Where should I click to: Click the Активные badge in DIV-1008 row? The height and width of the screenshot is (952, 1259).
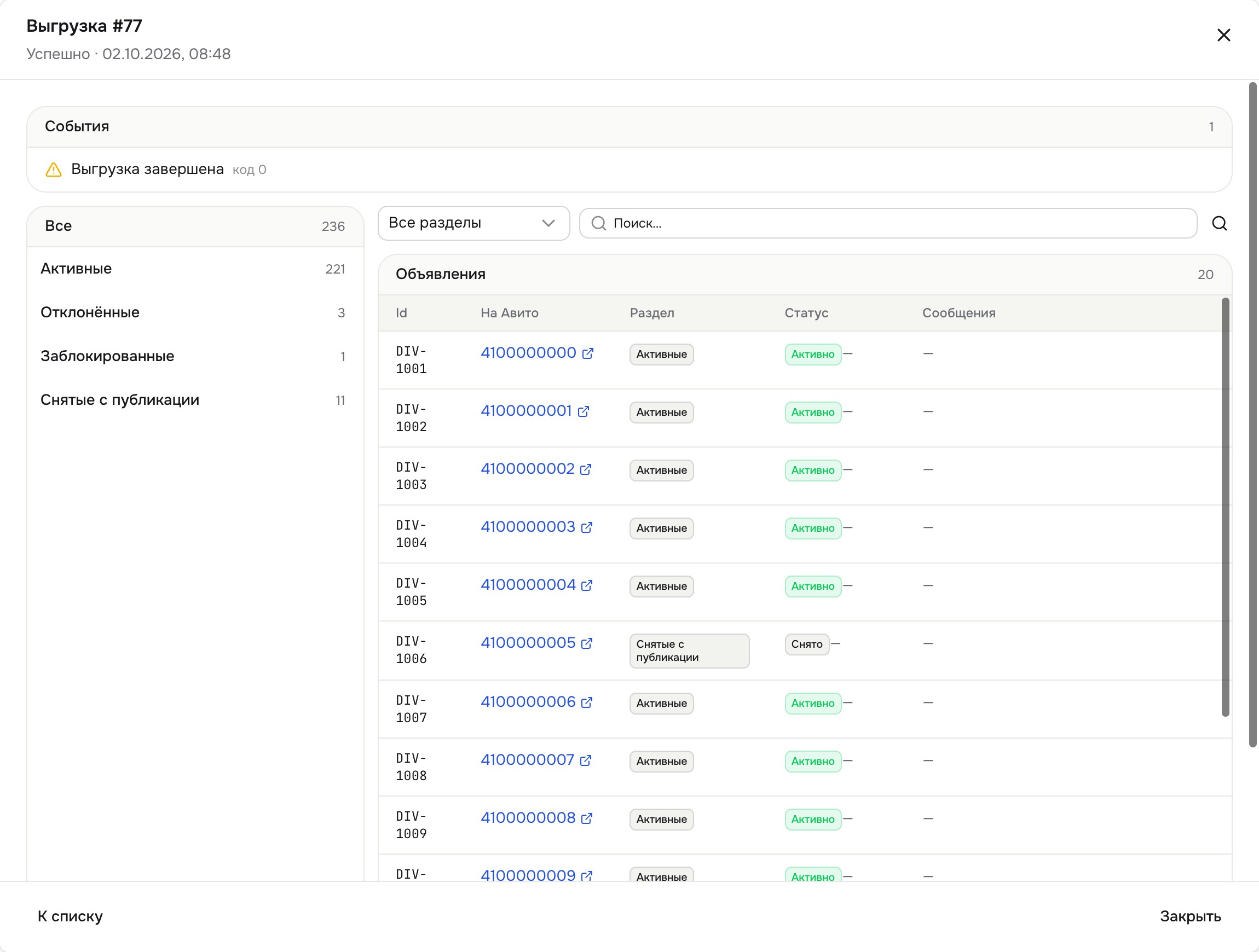[661, 762]
